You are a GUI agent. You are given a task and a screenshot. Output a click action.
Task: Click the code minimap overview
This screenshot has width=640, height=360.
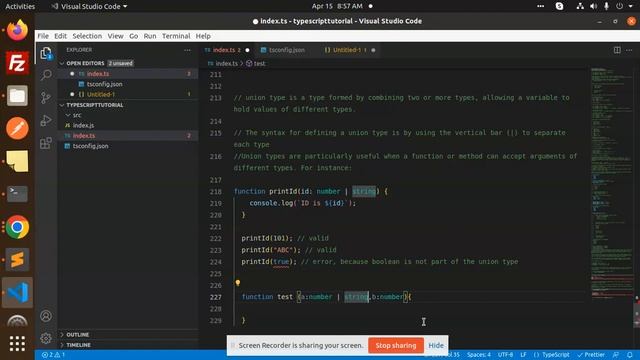coord(611,184)
